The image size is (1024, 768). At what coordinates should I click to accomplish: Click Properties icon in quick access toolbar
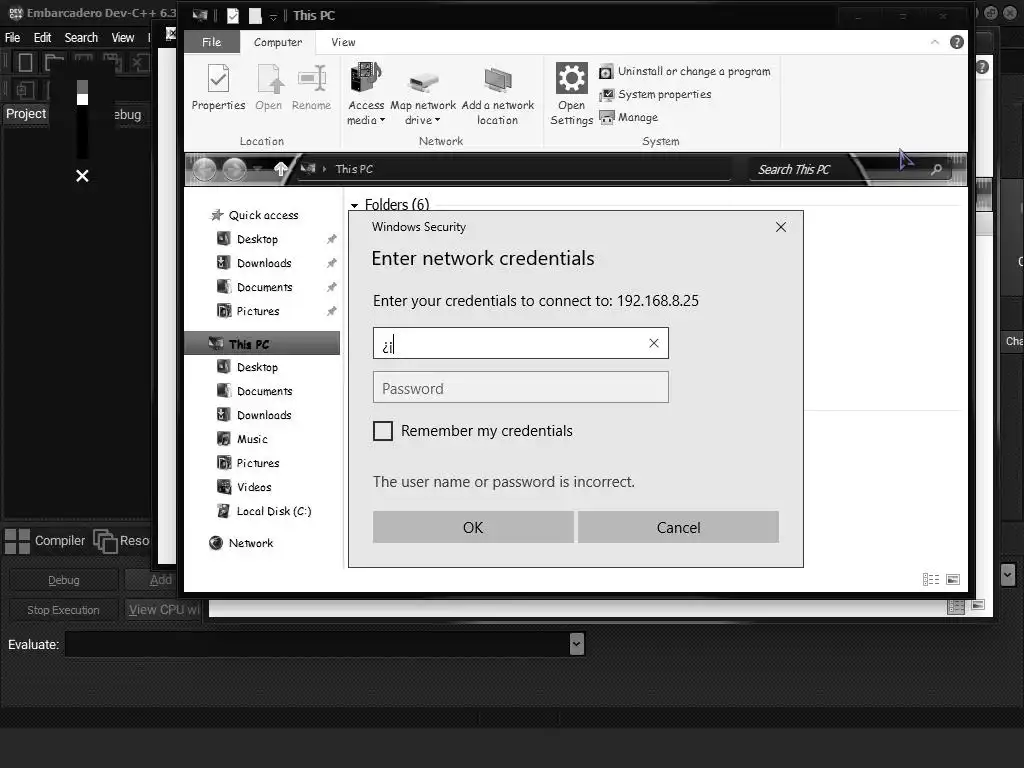coord(232,16)
